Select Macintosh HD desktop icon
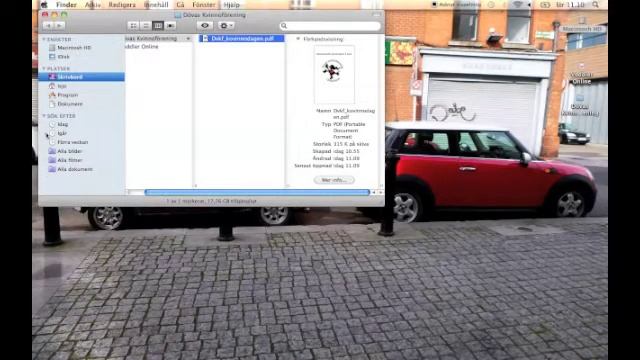 pyautogui.click(x=582, y=24)
